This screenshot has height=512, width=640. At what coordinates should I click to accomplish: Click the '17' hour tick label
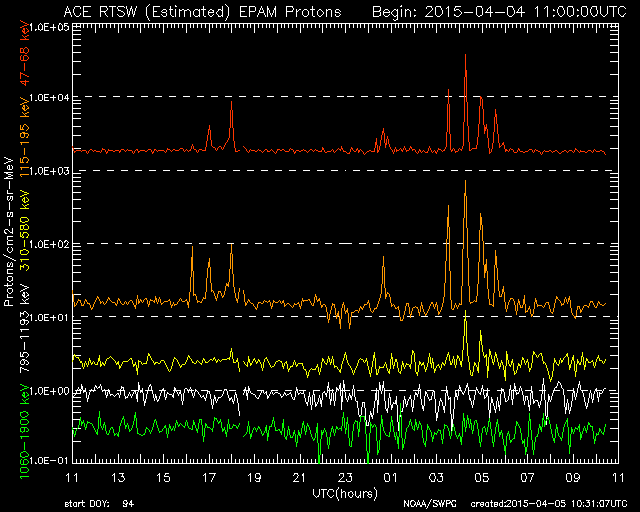pos(209,477)
